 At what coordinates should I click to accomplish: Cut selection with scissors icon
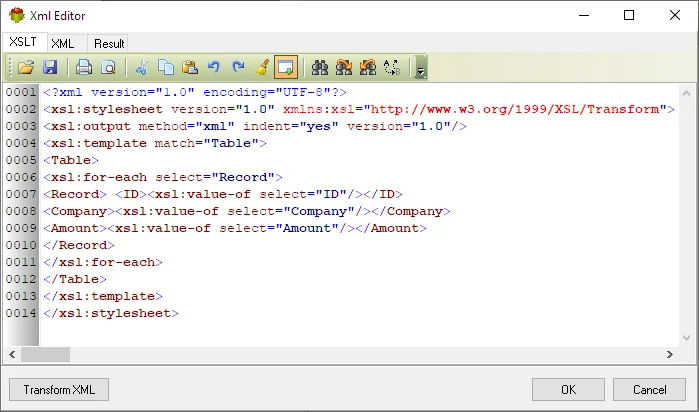pos(142,67)
